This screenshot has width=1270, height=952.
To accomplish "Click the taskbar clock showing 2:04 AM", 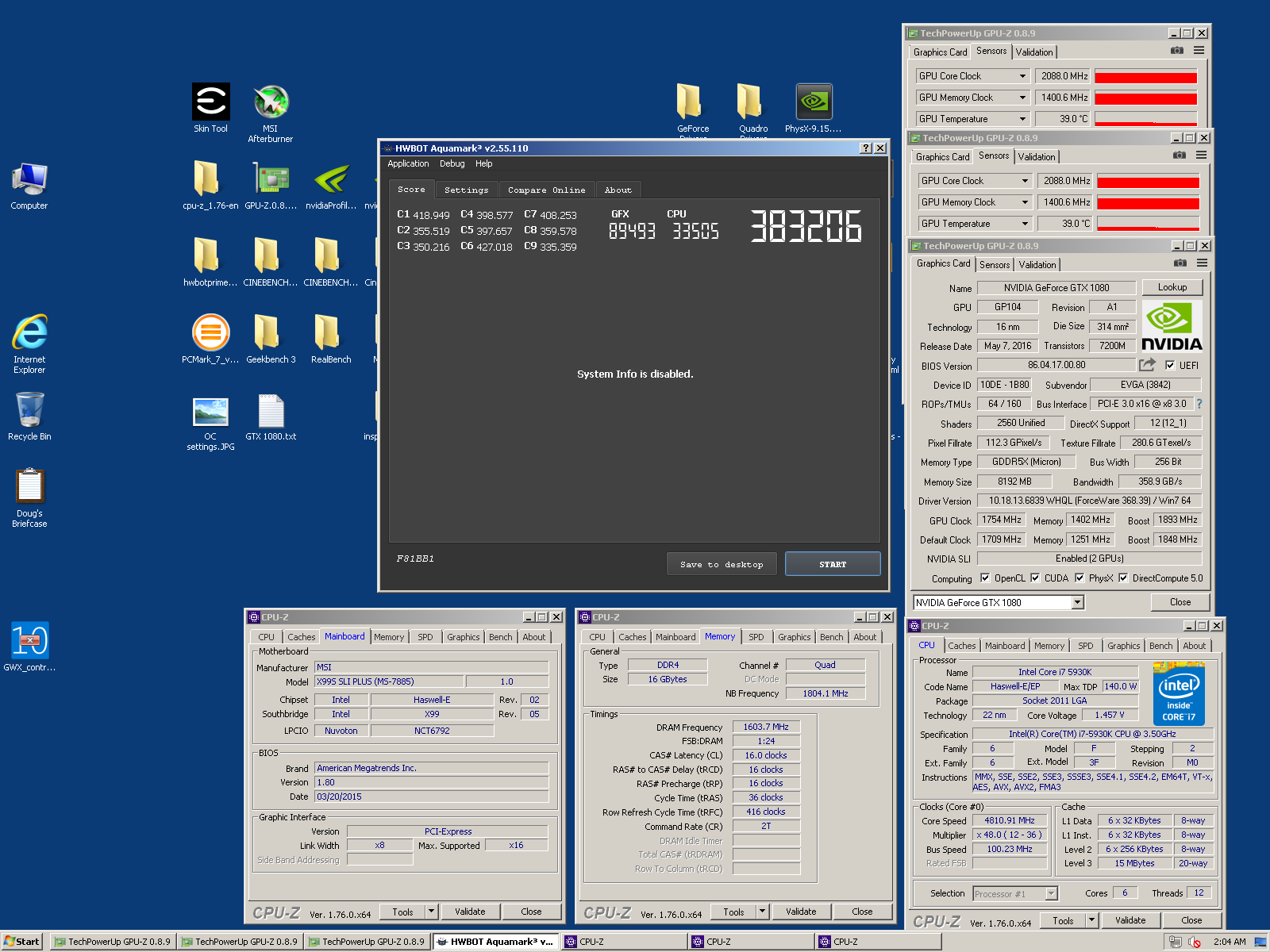I will click(1230, 942).
